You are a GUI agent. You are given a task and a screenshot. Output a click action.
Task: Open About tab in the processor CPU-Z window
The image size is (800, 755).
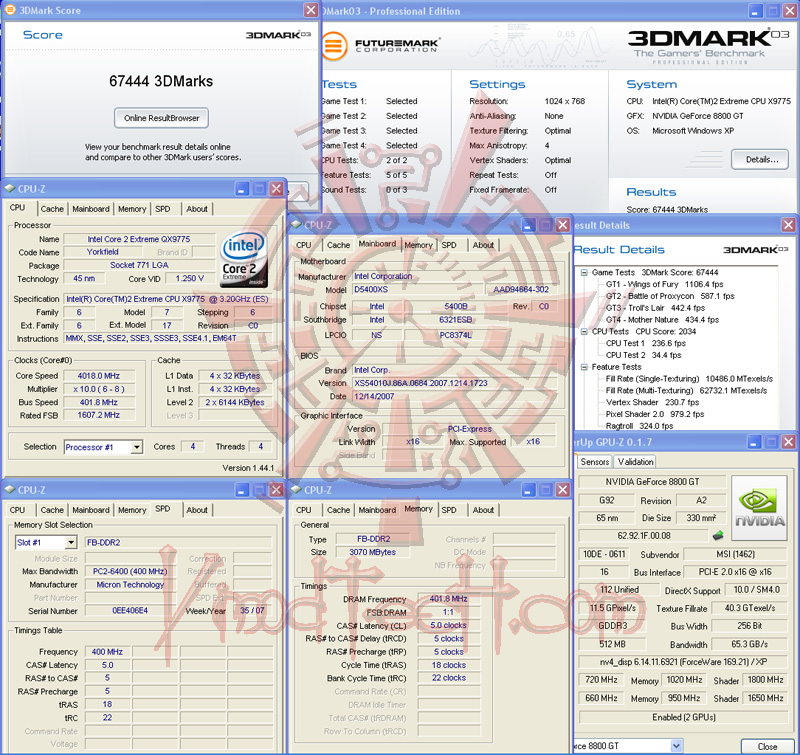click(197, 209)
